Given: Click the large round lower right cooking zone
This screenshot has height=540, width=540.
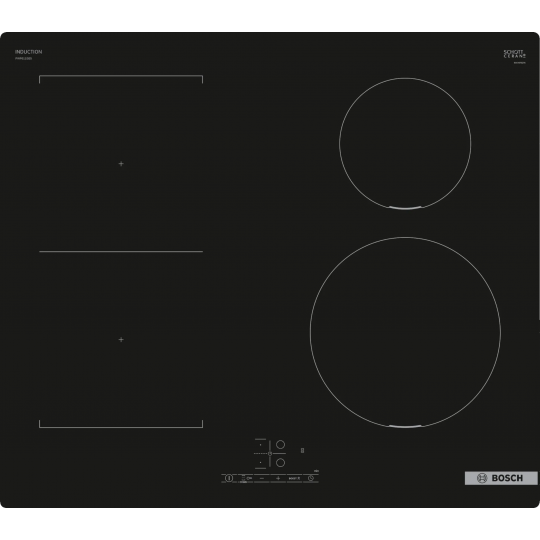Looking at the screenshot, I should tap(405, 332).
